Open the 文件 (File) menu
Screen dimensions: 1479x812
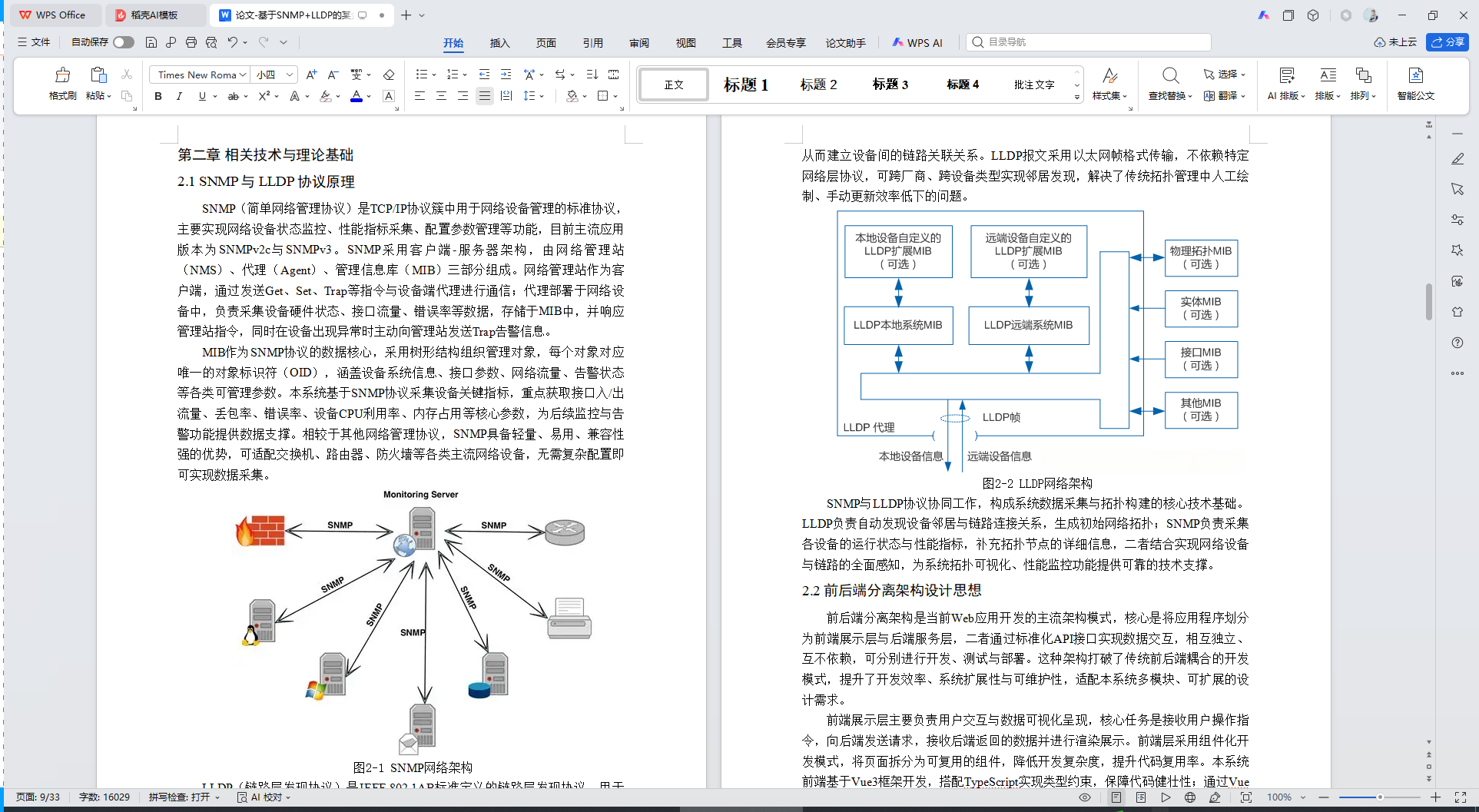coord(34,42)
